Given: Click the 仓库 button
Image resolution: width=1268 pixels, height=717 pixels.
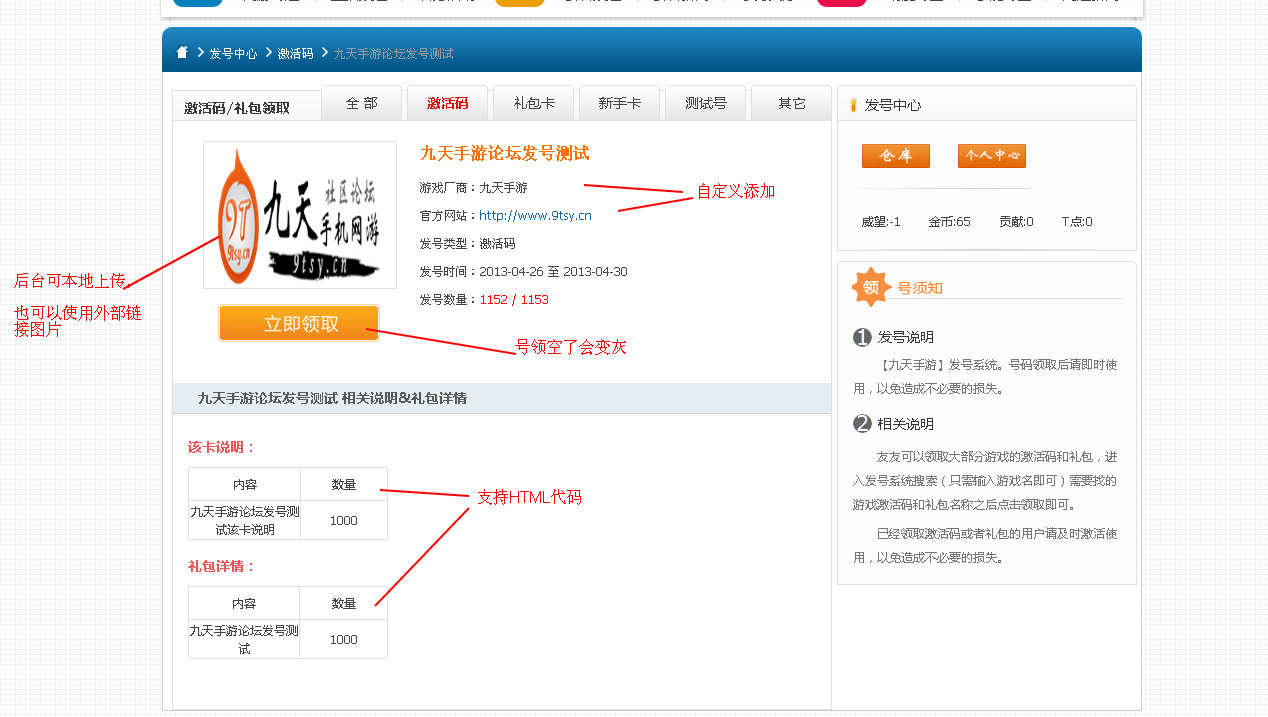Looking at the screenshot, I should pos(896,156).
